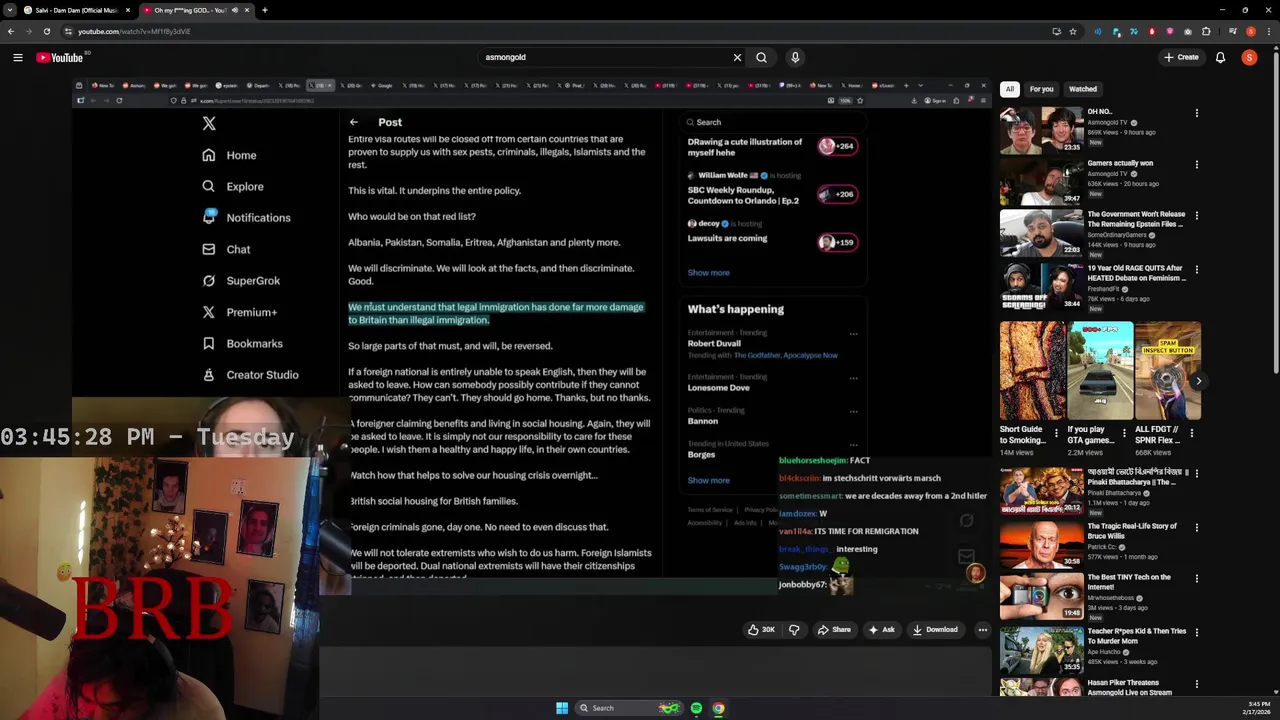1280x720 pixels.
Task: Select the For you filter chip
Action: 1041,89
